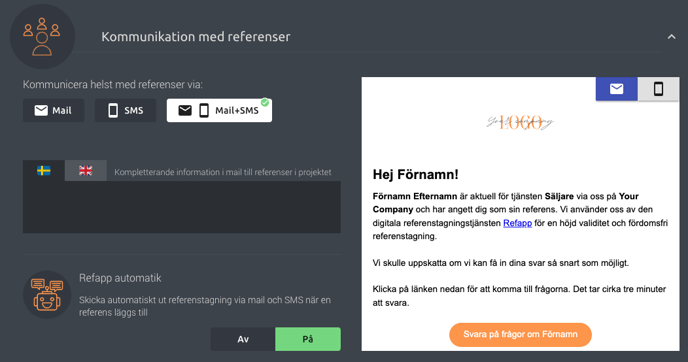Collapse the Kommunikation med referenser section
688x362 pixels.
671,37
